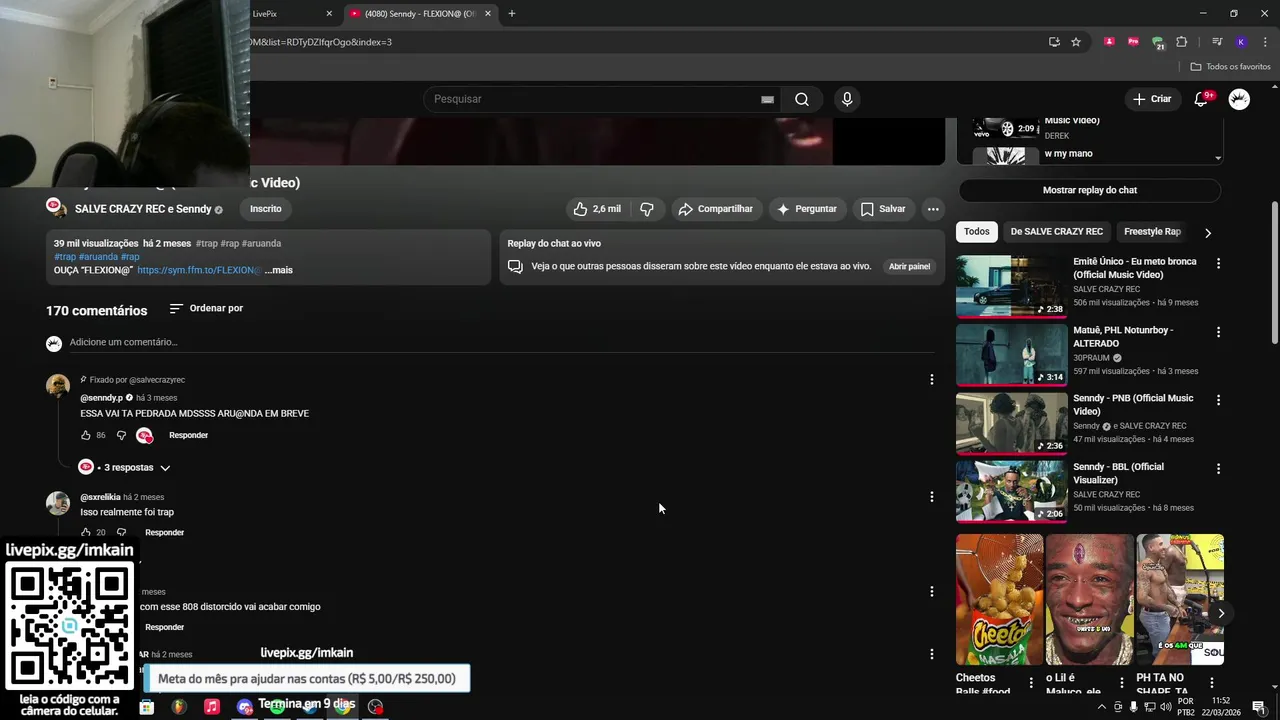The image size is (1280, 720).
Task: Switch to the LivePix browser tab
Action: pyautogui.click(x=290, y=14)
